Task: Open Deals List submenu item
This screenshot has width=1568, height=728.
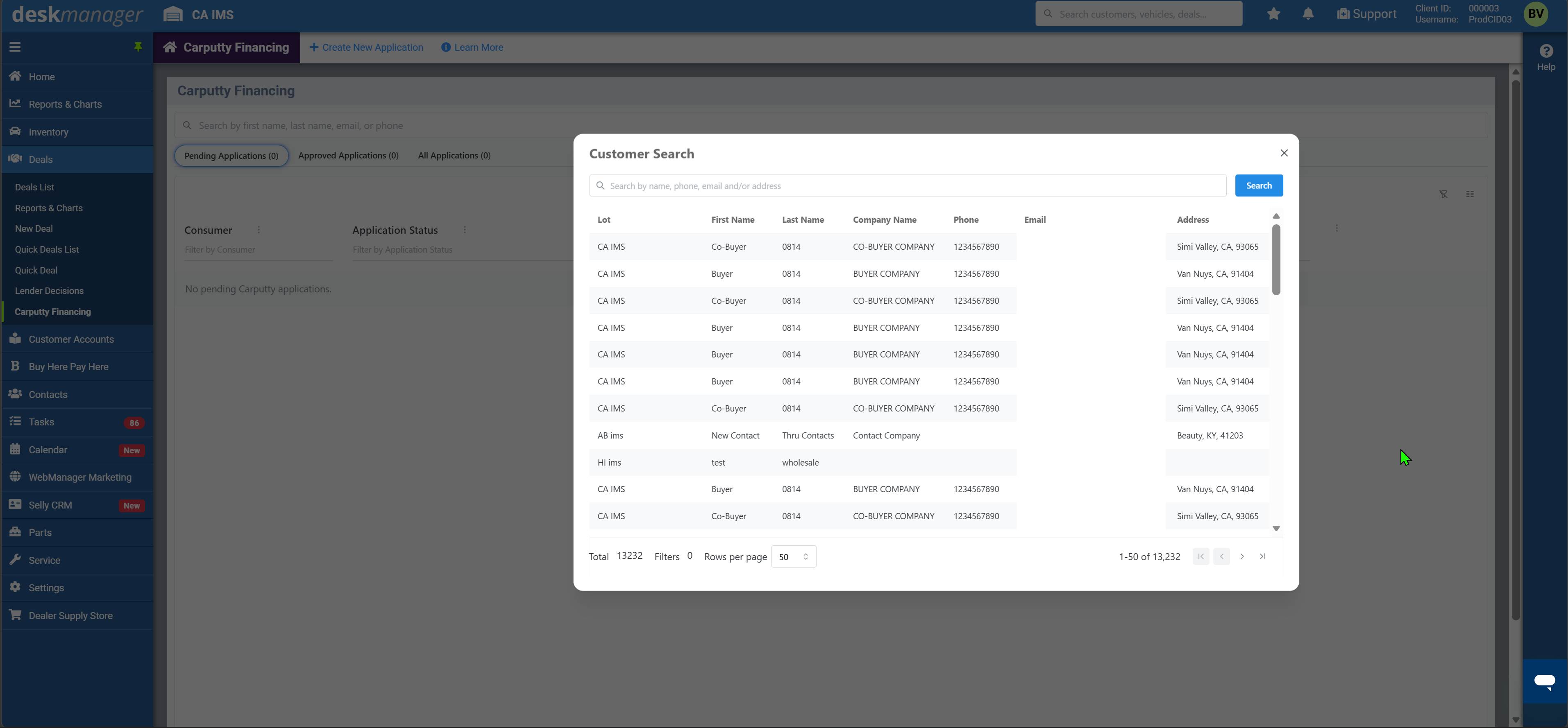Action: (x=35, y=187)
